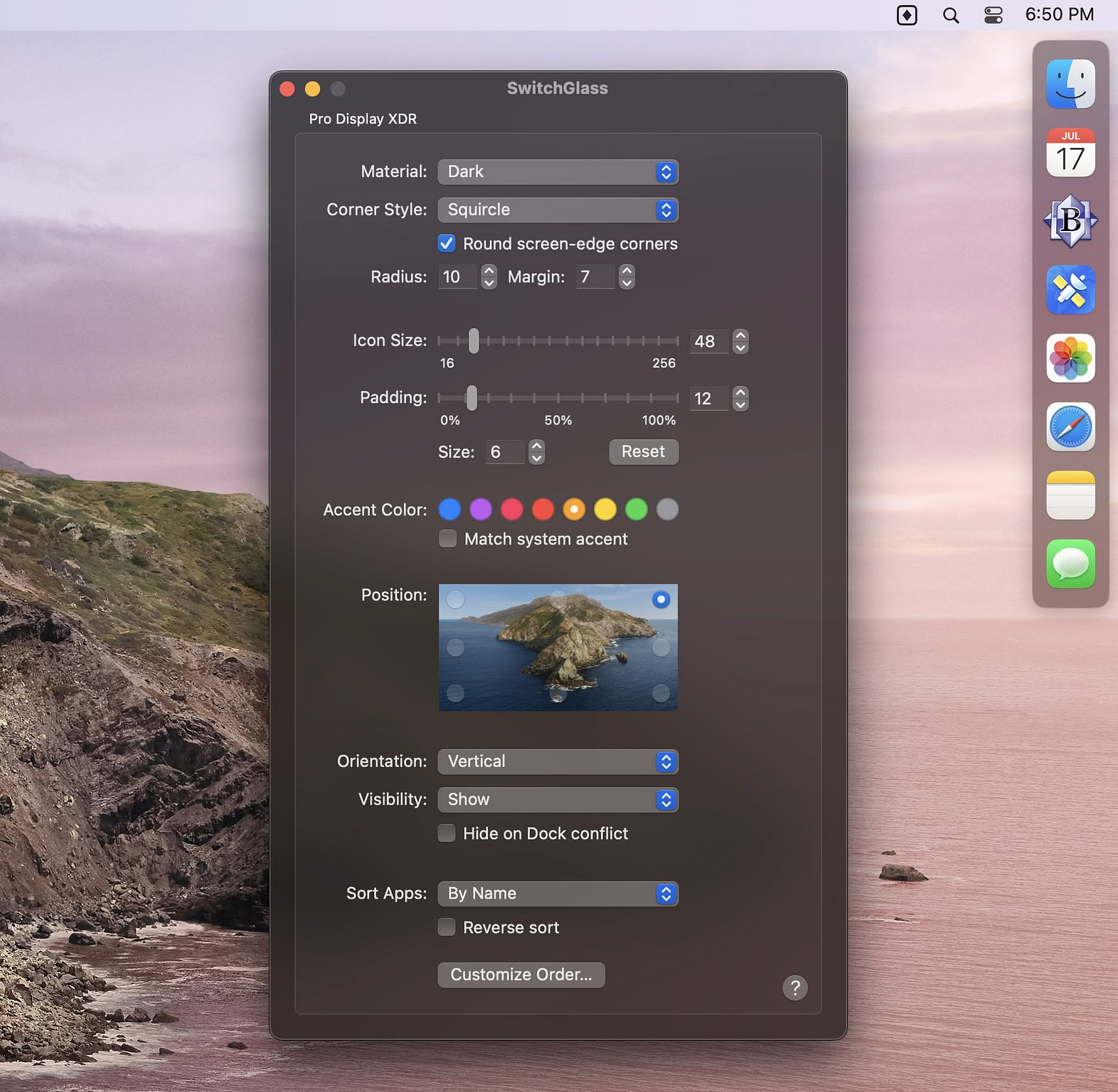This screenshot has height=1092, width=1118.
Task: Click the Margin stepper arrows
Action: [627, 277]
